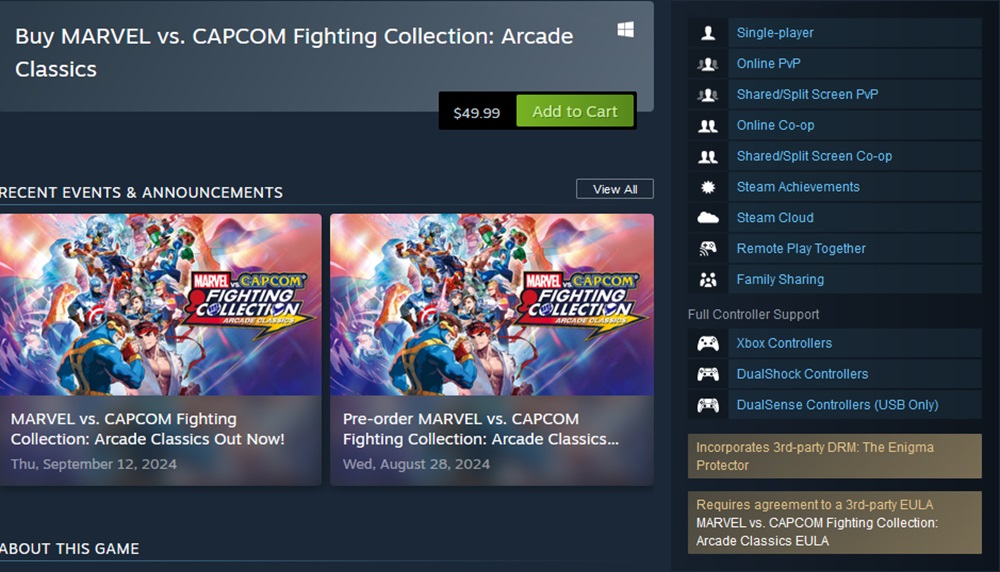Open the Pre-order announcement thumbnail
This screenshot has width=1000, height=572.
click(x=491, y=305)
